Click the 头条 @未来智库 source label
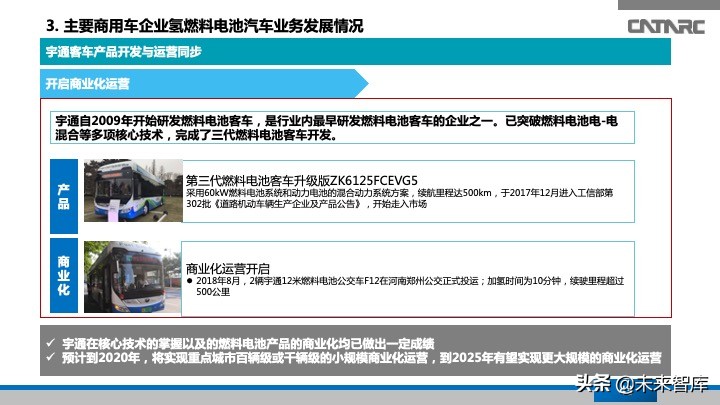The image size is (720, 405). coord(642,384)
